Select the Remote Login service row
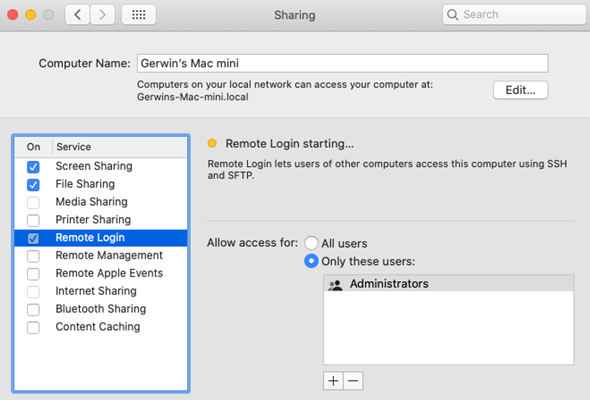Screen dimensions: 590x400 (101, 238)
